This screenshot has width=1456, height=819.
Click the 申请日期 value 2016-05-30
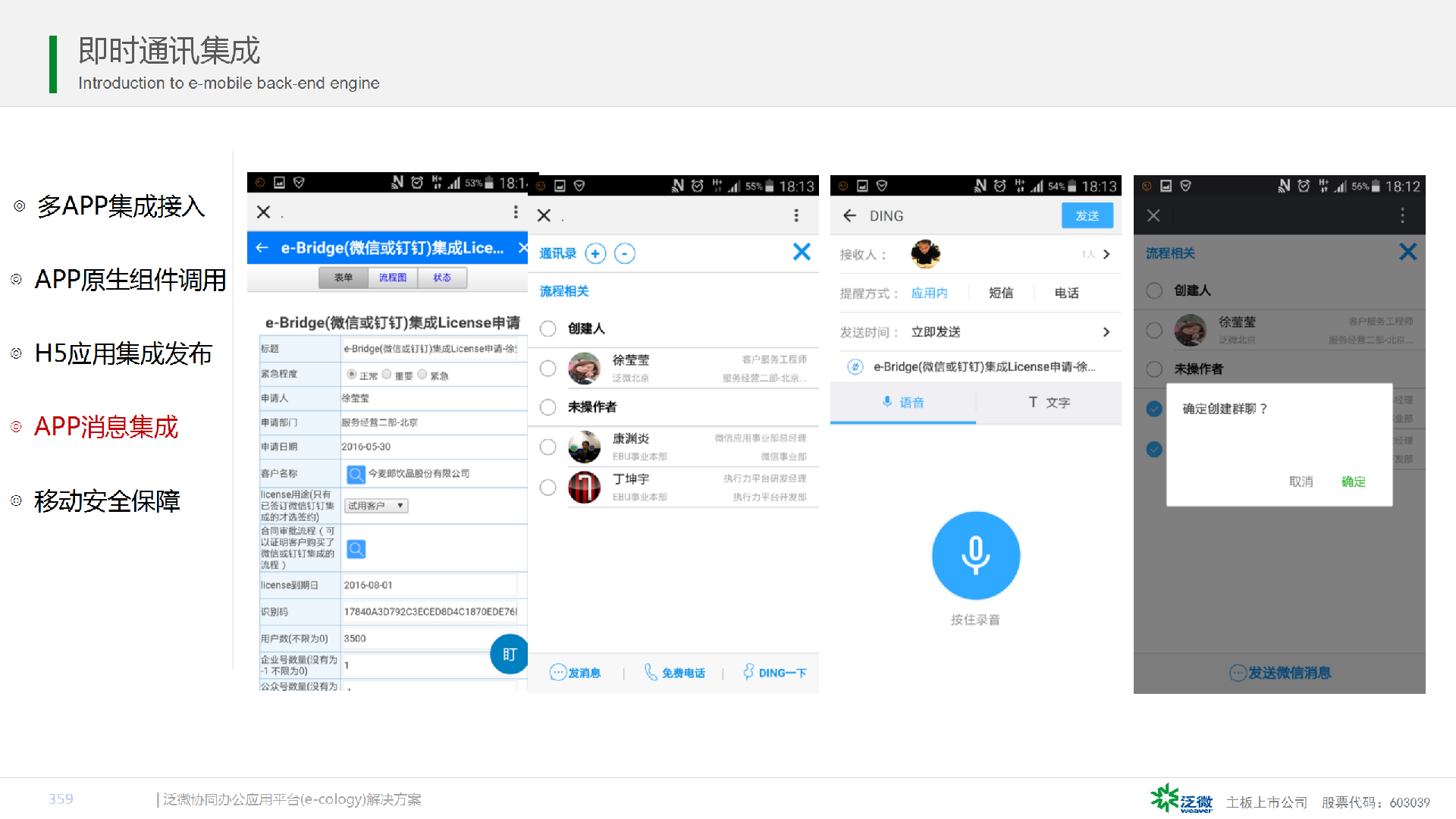point(366,447)
